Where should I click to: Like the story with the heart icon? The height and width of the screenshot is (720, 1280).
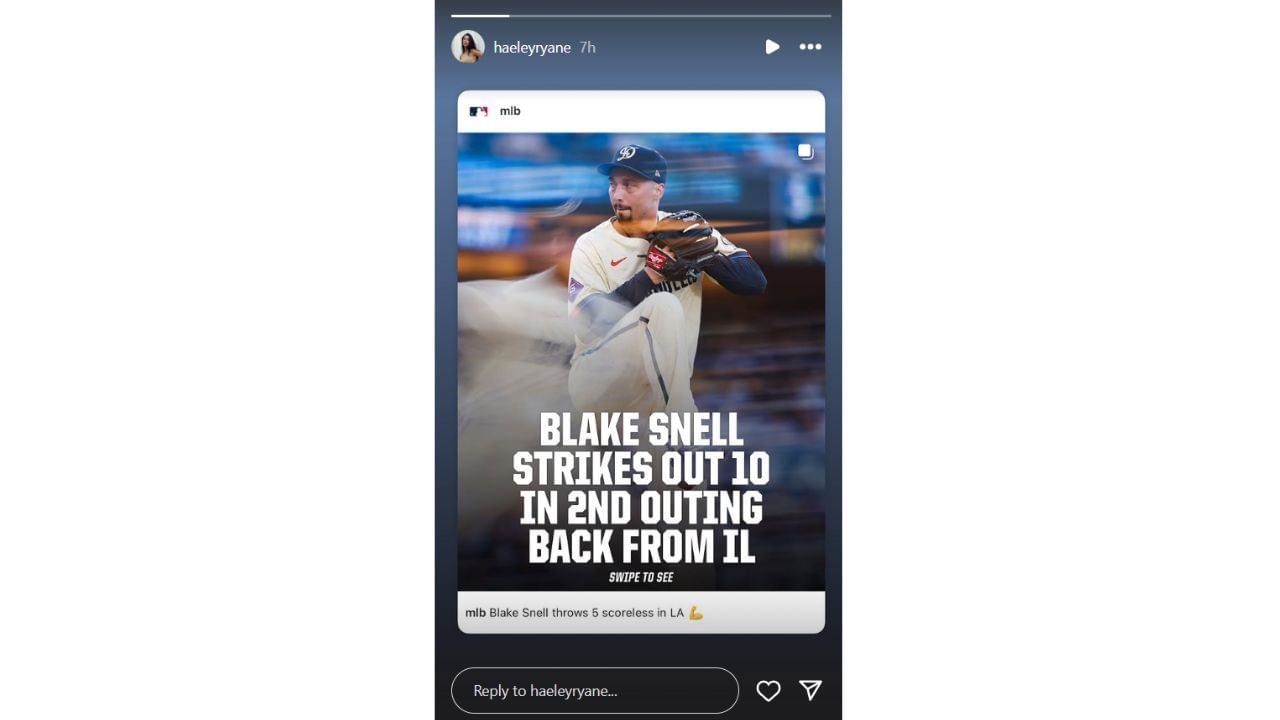pos(768,691)
